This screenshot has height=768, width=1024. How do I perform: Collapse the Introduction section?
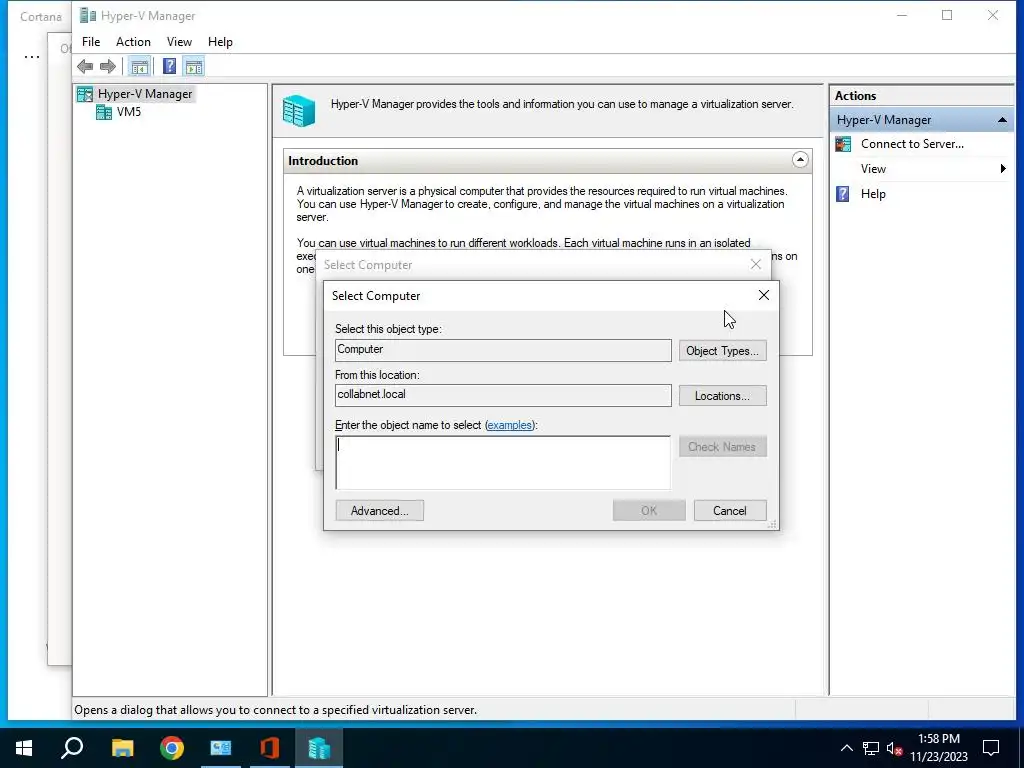coord(800,160)
